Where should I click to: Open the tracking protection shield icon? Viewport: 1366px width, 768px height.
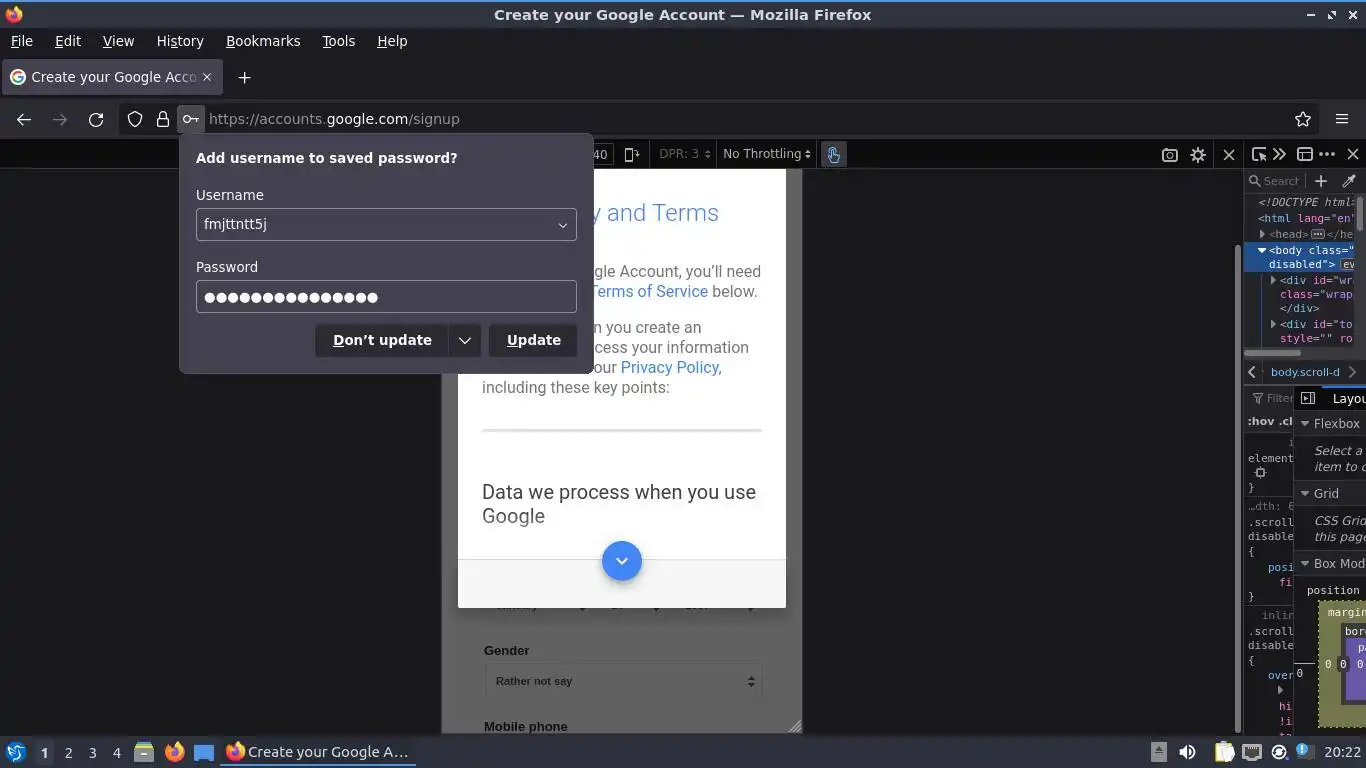pos(135,119)
